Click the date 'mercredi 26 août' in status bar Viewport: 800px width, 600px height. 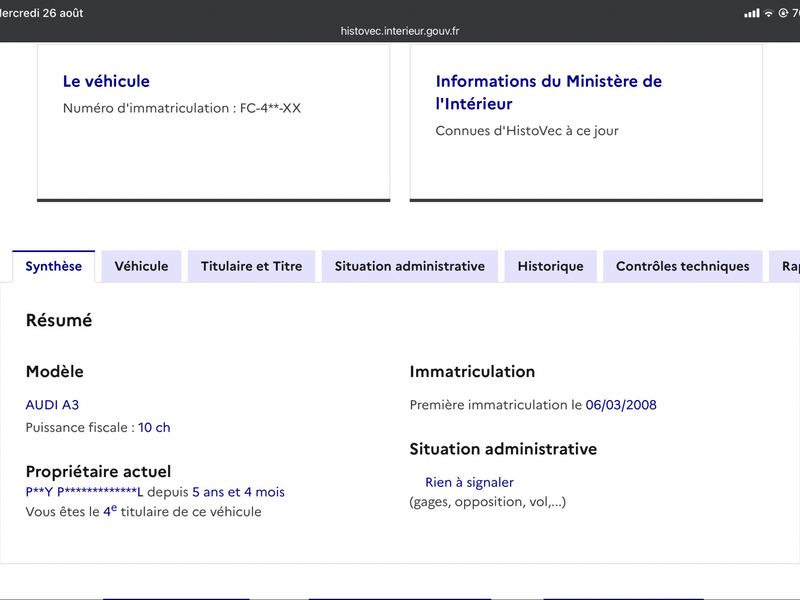tap(42, 13)
